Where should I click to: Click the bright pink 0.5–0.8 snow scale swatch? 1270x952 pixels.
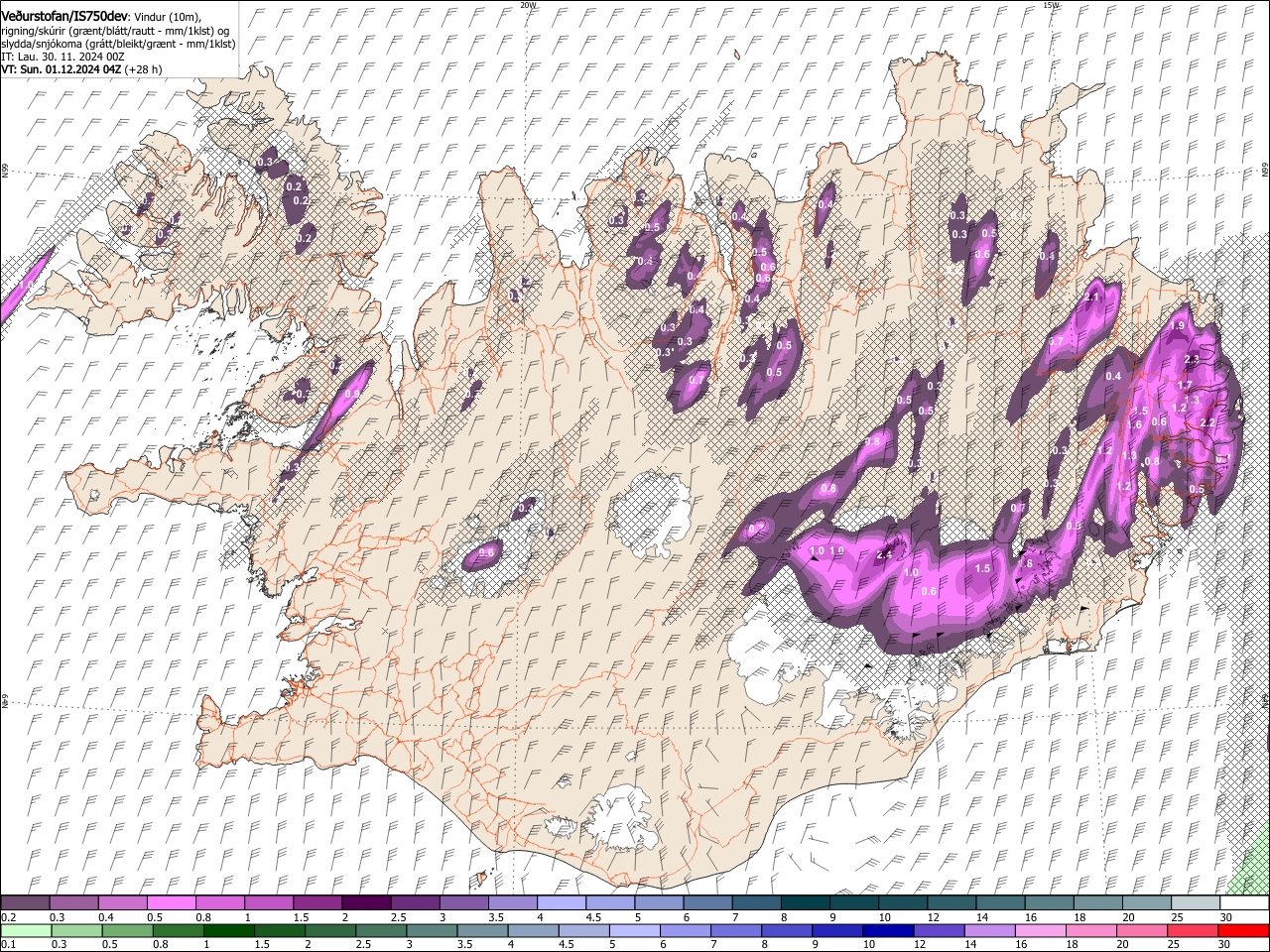point(173,903)
